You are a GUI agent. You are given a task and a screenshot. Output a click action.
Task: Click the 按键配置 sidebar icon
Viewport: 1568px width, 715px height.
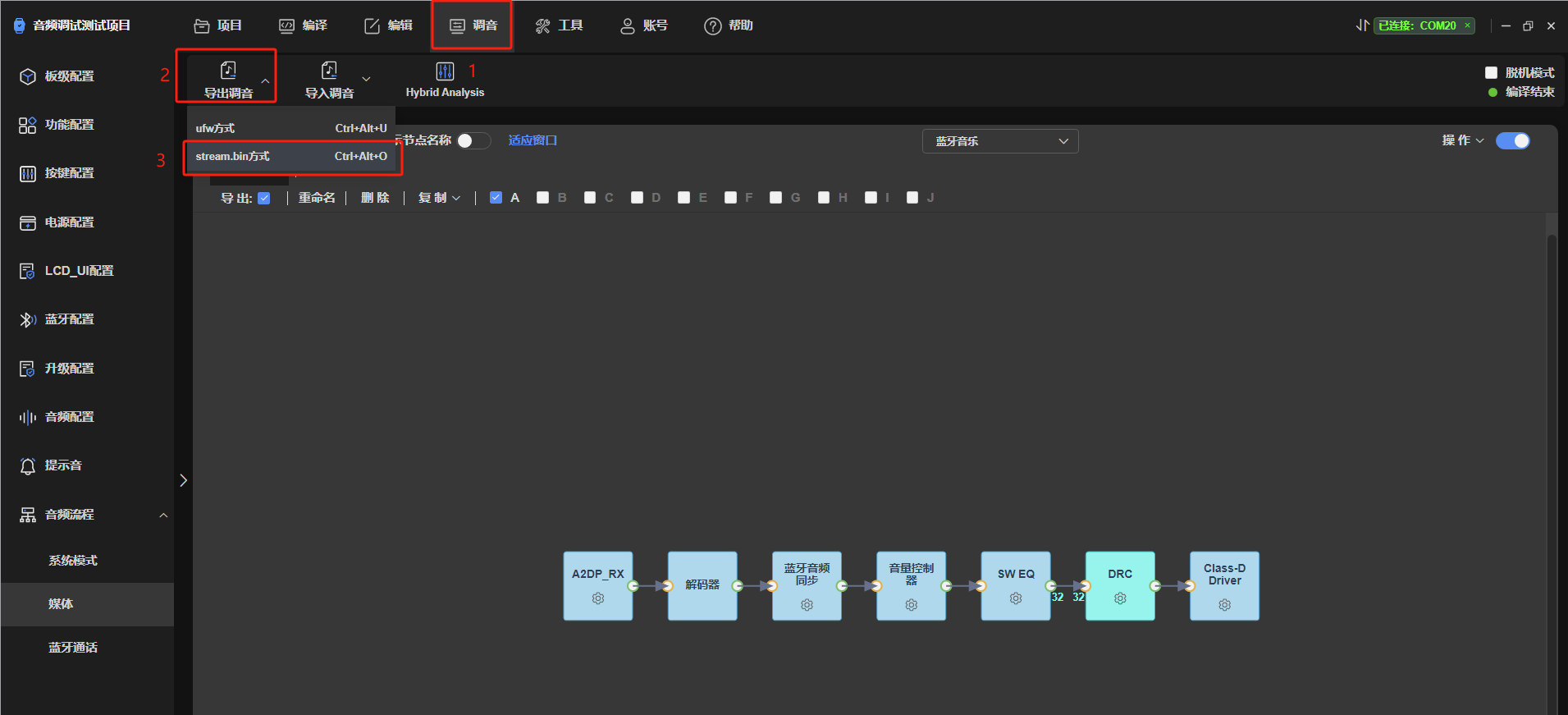coord(28,173)
